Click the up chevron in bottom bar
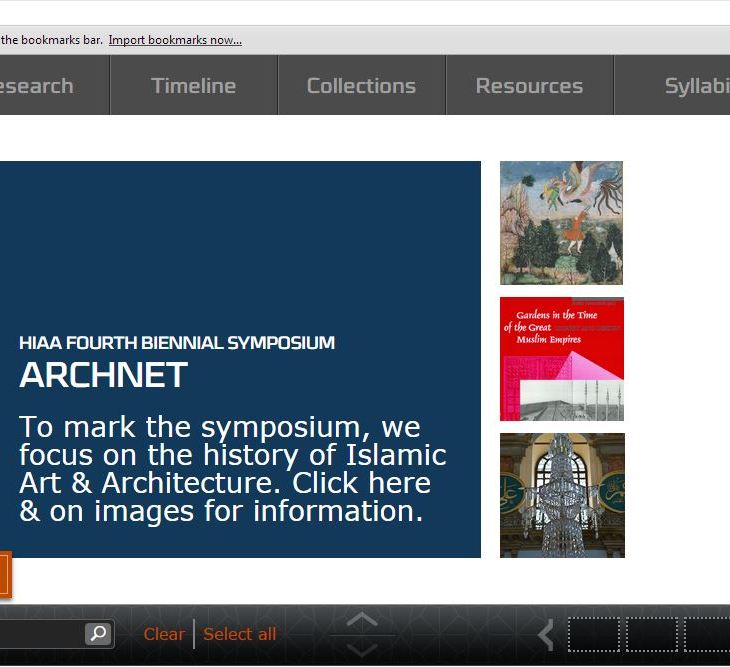Viewport: 730px width, 667px height. click(x=362, y=620)
